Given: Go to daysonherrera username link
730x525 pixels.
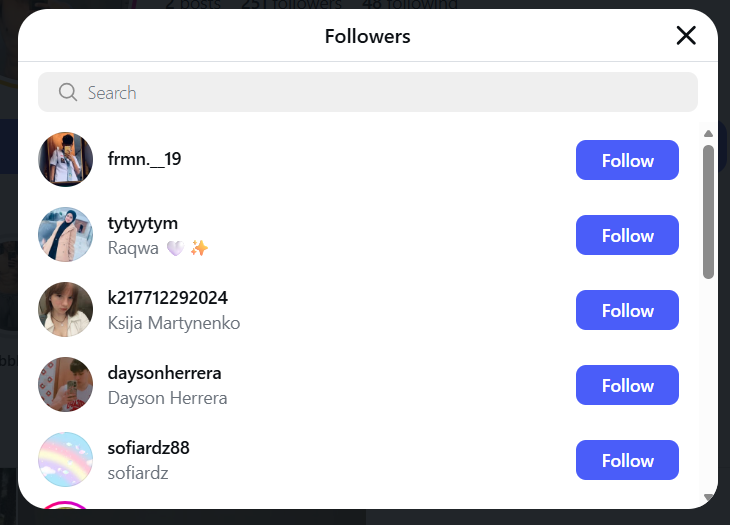Looking at the screenshot, I should [165, 373].
